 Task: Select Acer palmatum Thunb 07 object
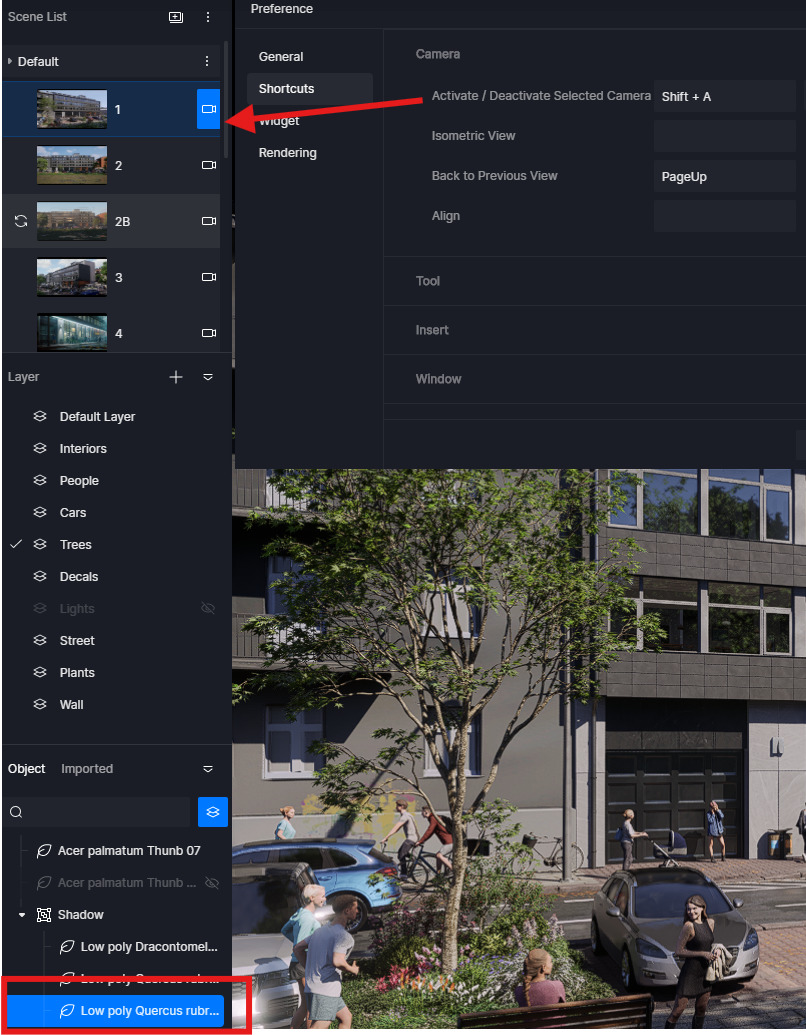tap(129, 851)
